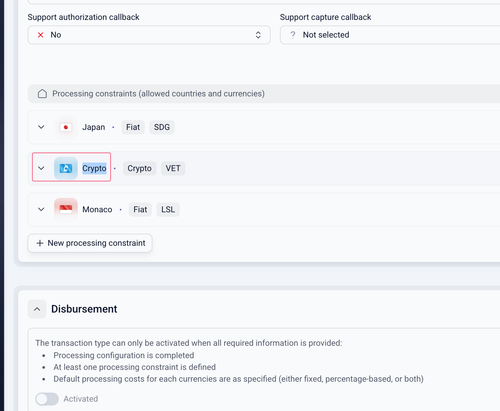
Task: Click the VET currency tag
Action: tap(173, 168)
